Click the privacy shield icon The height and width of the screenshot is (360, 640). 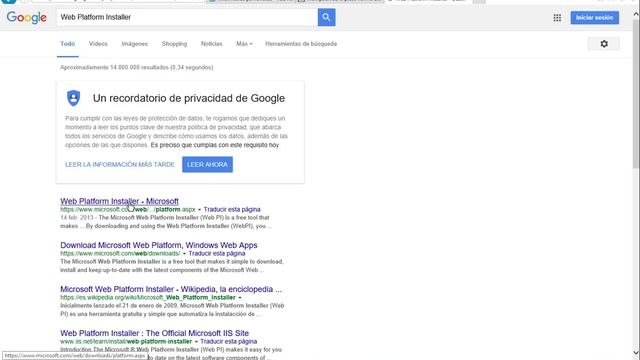tap(73, 98)
